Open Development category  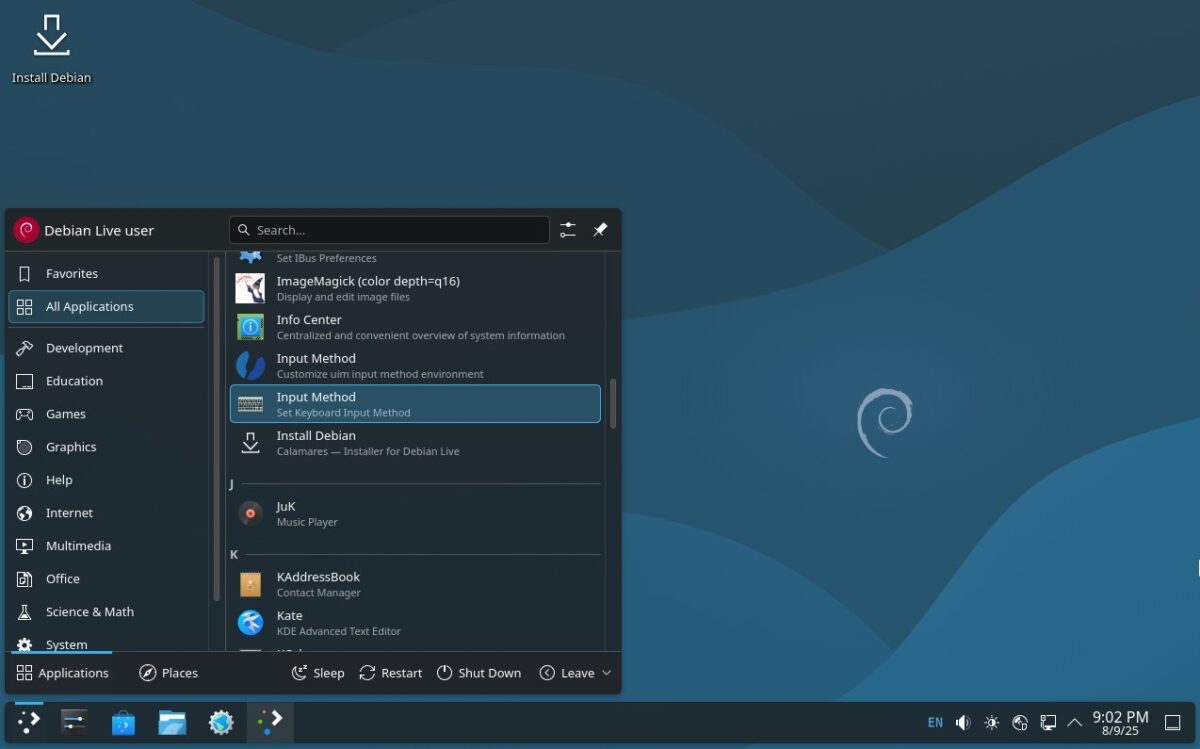pyautogui.click(x=106, y=348)
